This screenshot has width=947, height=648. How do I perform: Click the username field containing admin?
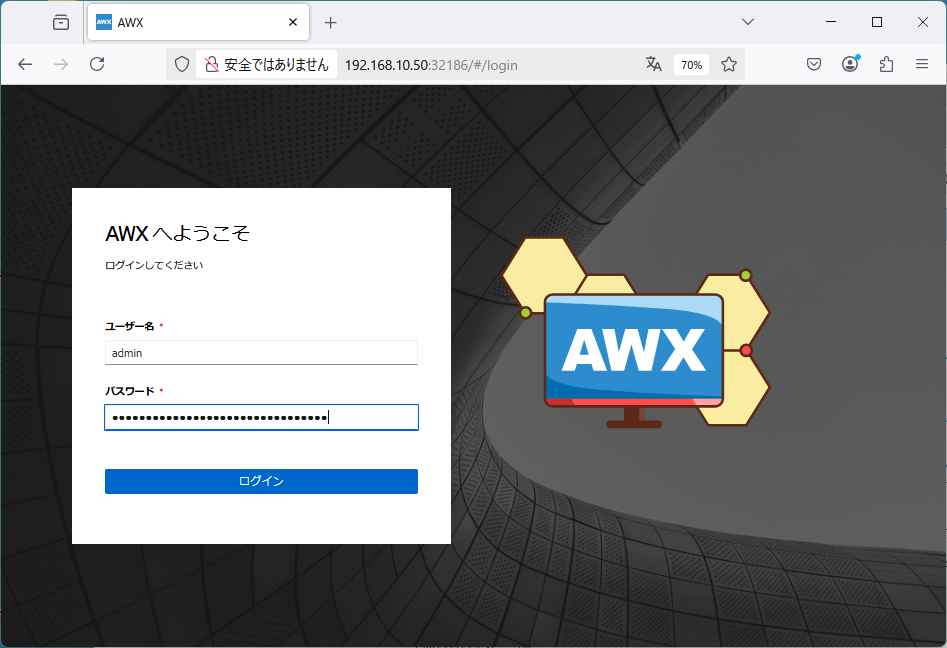(262, 353)
